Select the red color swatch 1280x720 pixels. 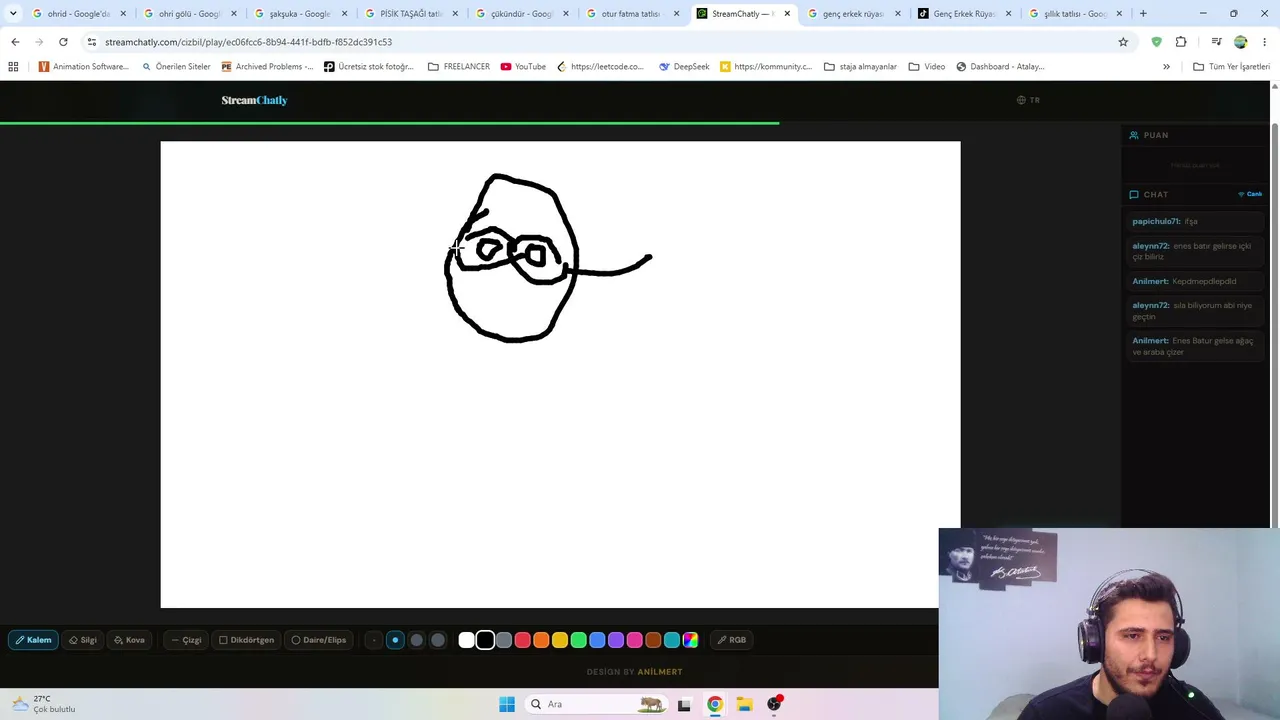[522, 640]
